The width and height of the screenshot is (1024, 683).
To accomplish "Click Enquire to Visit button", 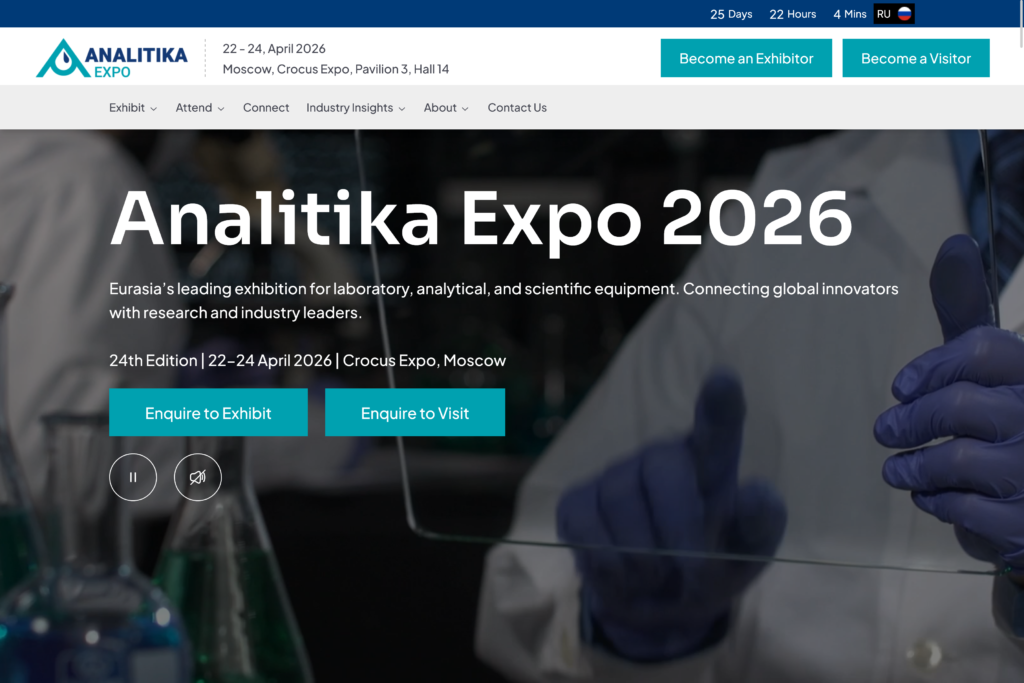I will click(x=415, y=413).
